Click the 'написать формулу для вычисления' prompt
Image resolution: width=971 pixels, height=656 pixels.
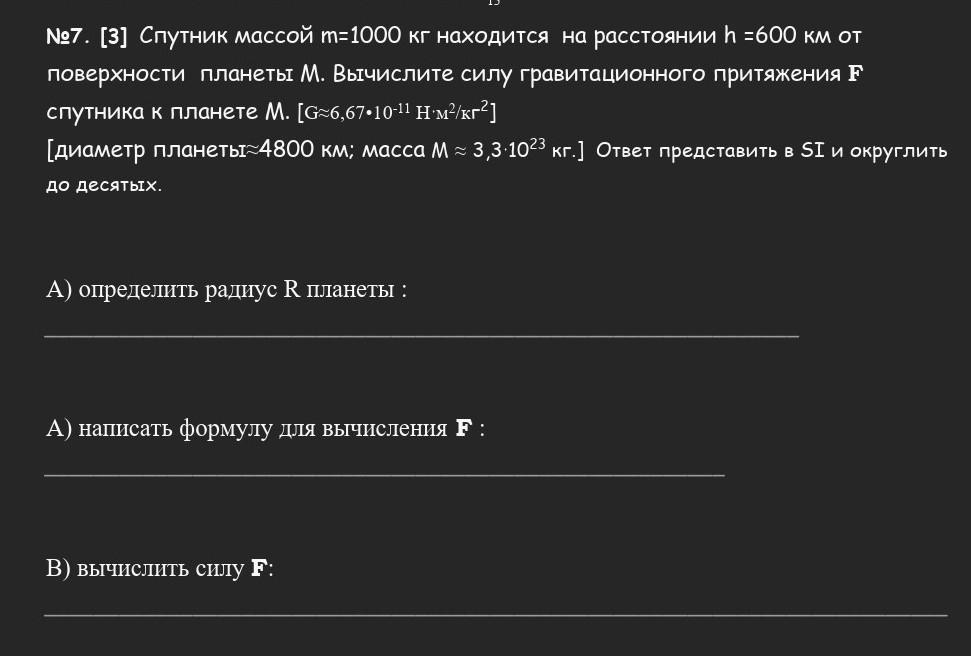coord(263,429)
